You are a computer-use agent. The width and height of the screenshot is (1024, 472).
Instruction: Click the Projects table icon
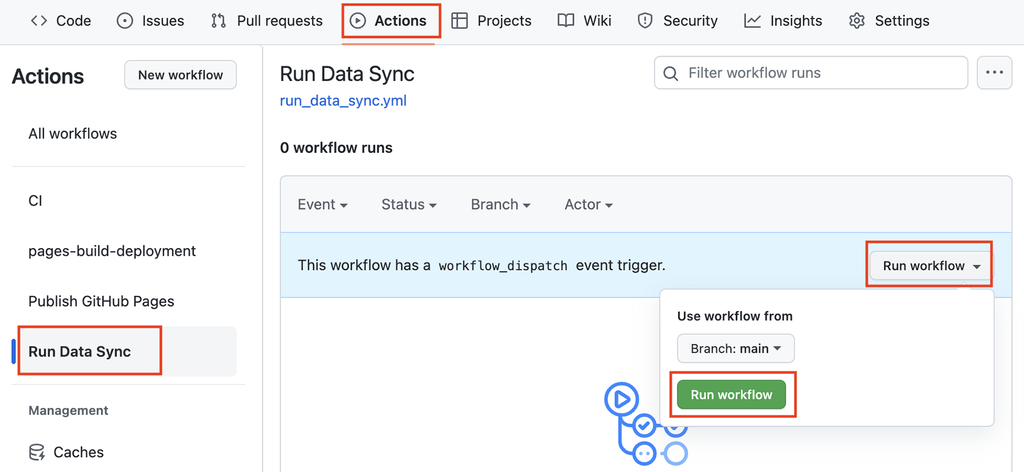coord(460,21)
